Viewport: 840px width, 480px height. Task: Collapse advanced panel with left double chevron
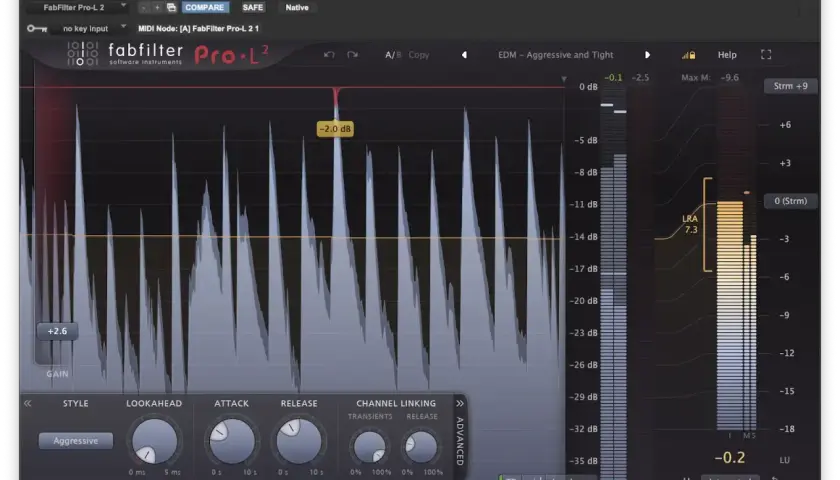click(27, 403)
